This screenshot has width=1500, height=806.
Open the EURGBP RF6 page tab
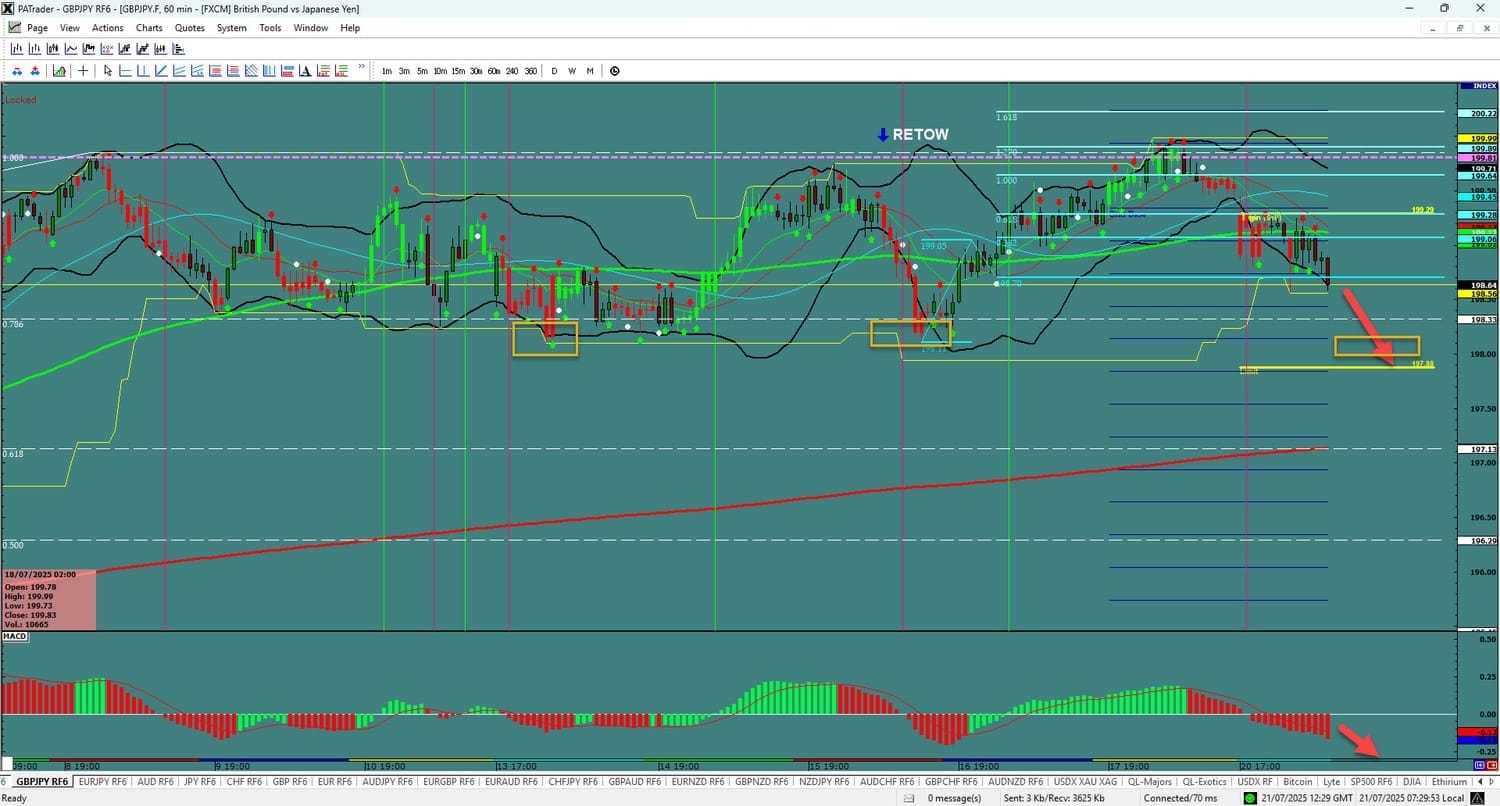click(x=448, y=782)
